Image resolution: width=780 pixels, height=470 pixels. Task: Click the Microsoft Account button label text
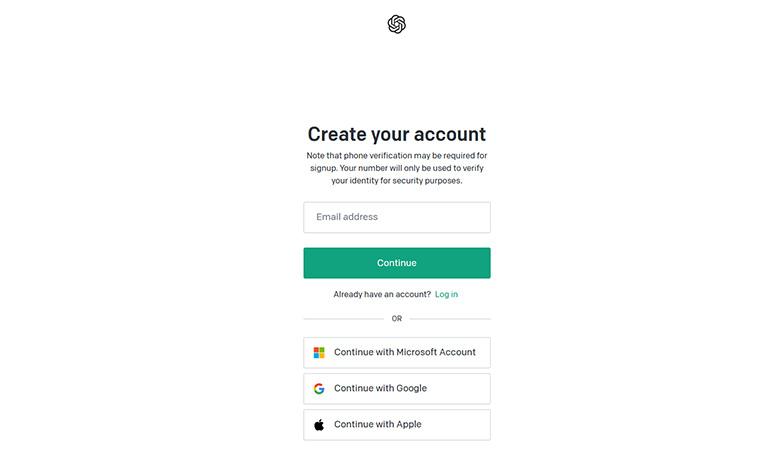click(x=404, y=352)
